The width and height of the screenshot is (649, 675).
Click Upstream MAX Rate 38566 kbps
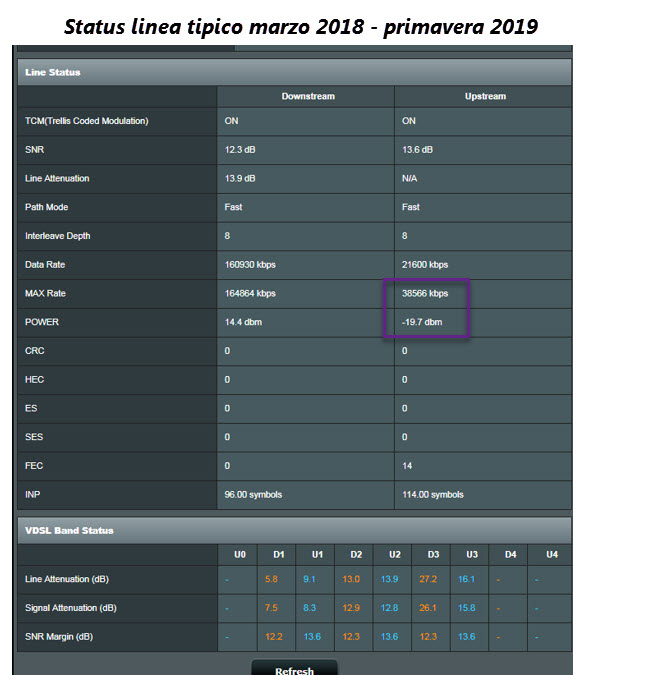coord(425,293)
